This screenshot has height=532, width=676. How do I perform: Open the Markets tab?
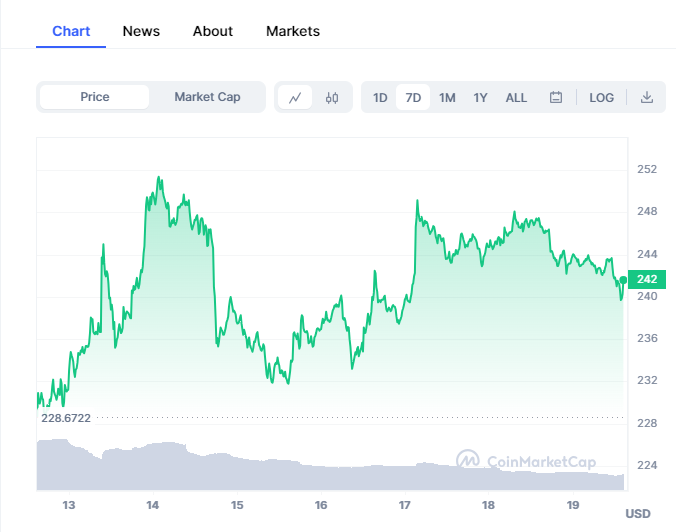pos(293,31)
